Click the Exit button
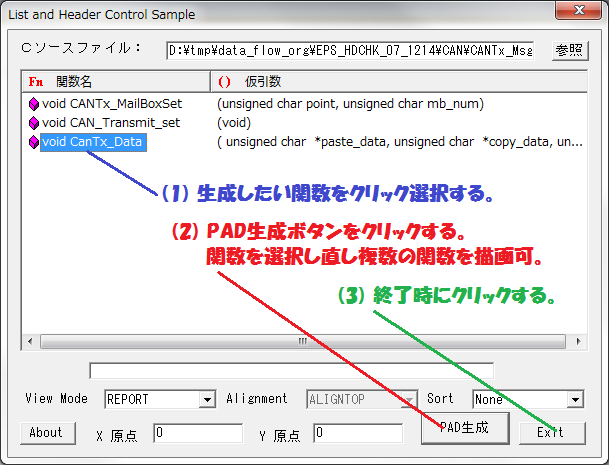Screen dimensions: 609x465 click(552, 432)
